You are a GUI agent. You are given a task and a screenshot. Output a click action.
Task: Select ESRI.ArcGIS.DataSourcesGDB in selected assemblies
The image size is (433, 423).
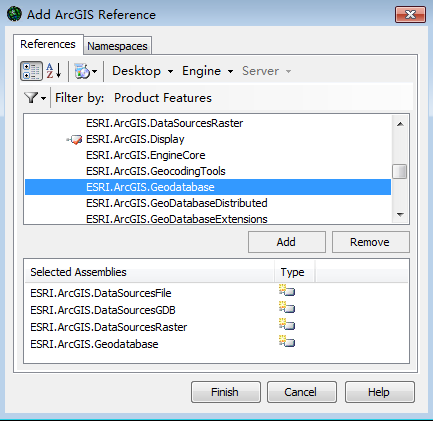103,310
